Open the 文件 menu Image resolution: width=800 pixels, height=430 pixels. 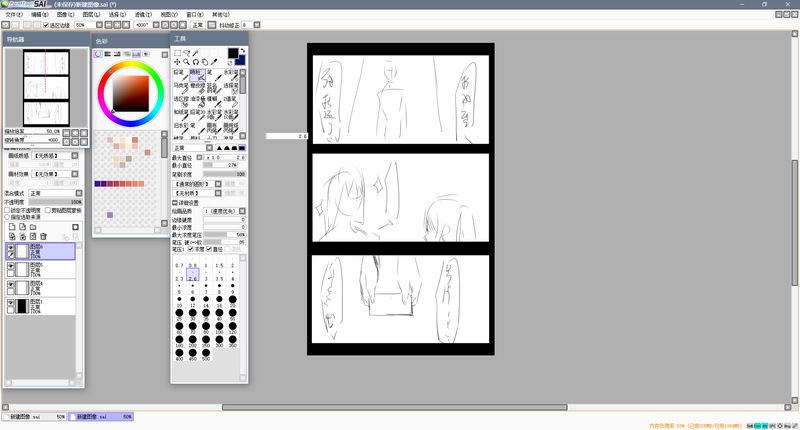(x=11, y=16)
